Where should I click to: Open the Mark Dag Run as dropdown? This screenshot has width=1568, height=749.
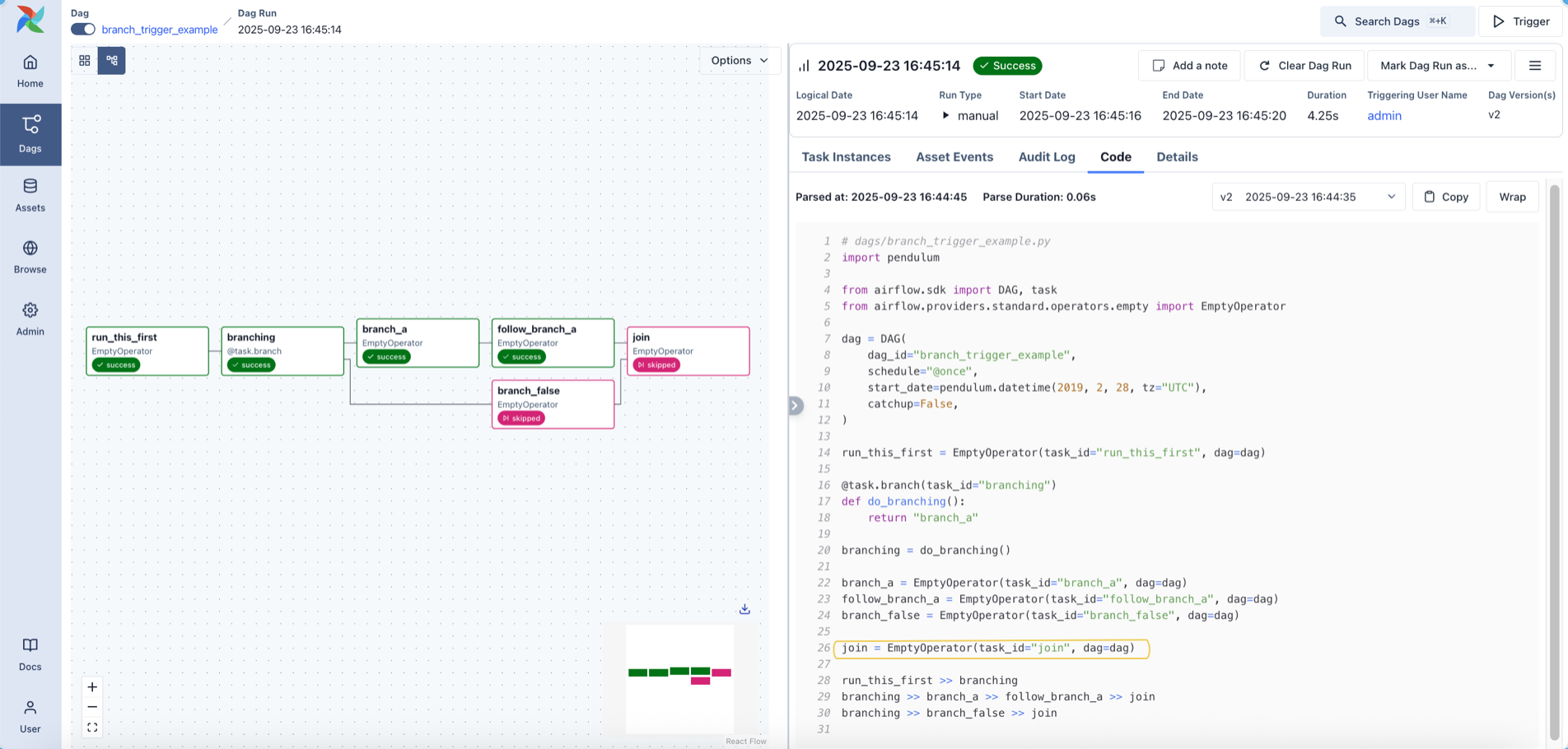pyautogui.click(x=1437, y=66)
